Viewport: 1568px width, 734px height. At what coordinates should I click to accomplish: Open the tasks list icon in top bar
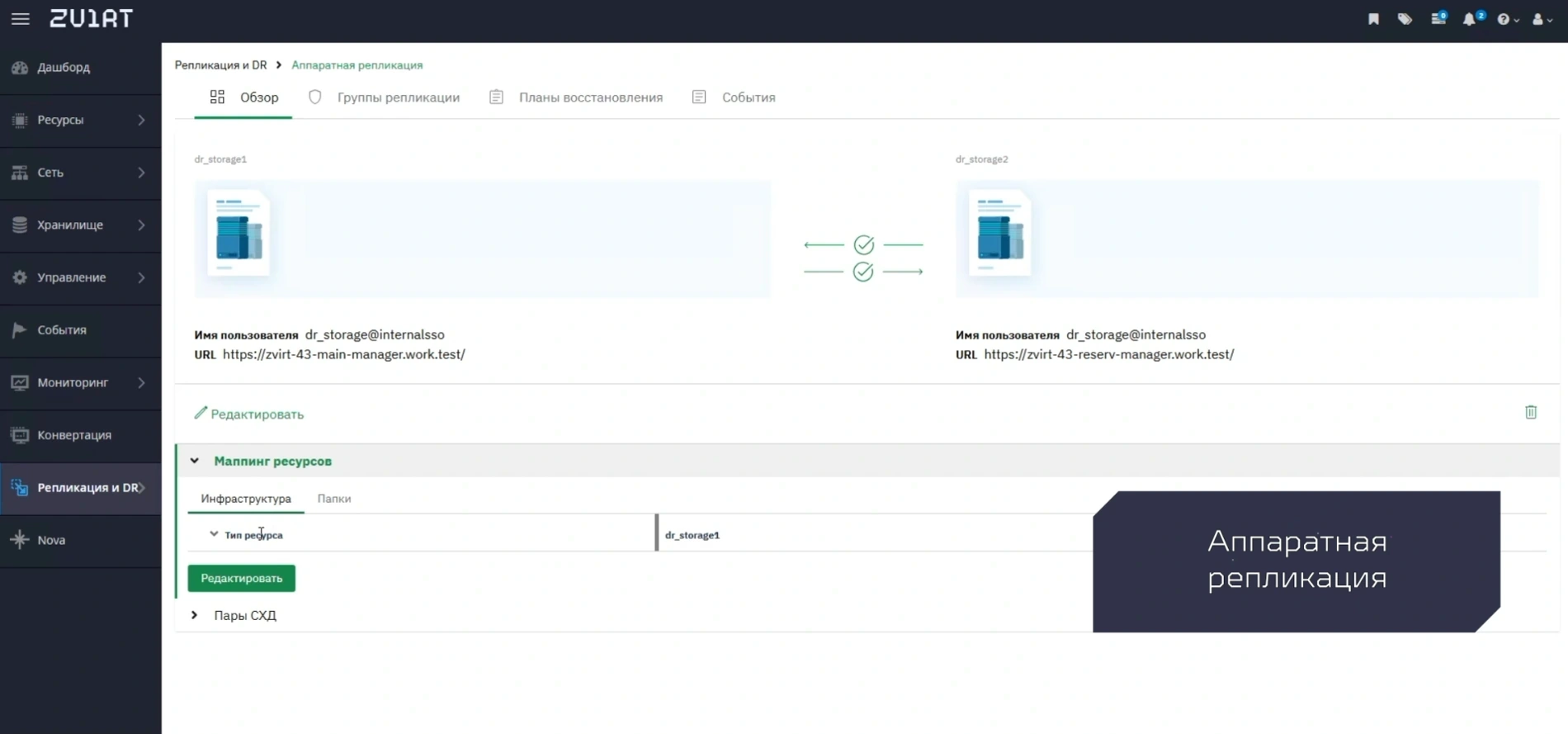click(x=1438, y=18)
